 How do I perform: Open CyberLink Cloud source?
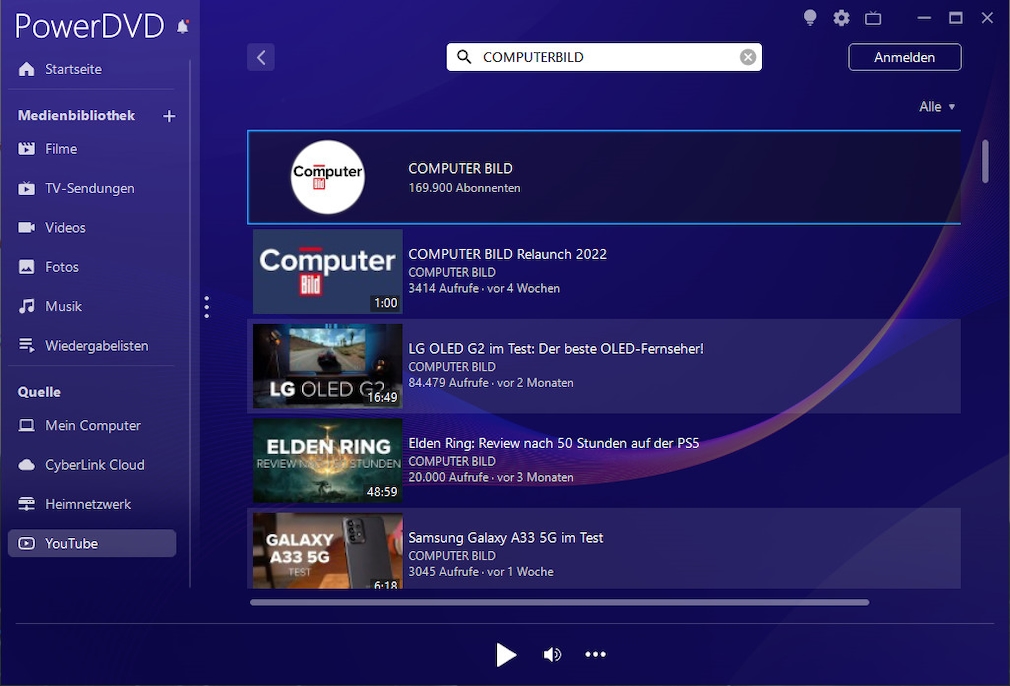point(94,465)
